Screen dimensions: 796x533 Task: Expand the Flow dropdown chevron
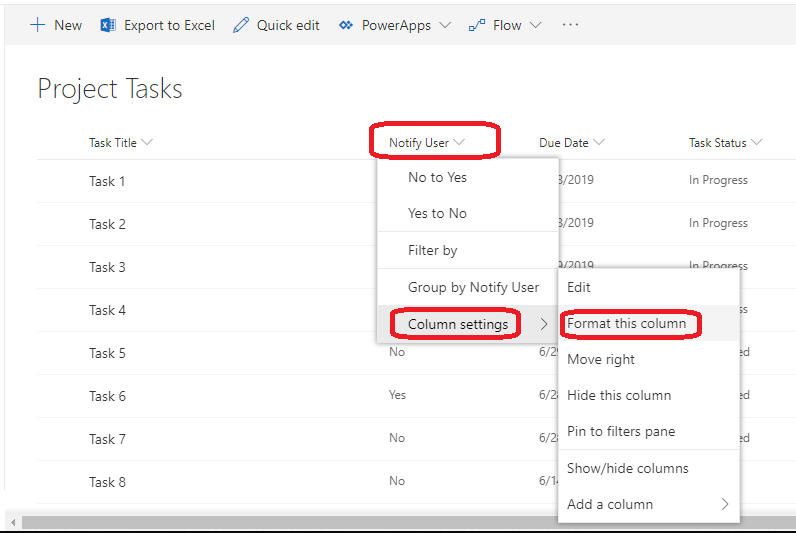[535, 25]
